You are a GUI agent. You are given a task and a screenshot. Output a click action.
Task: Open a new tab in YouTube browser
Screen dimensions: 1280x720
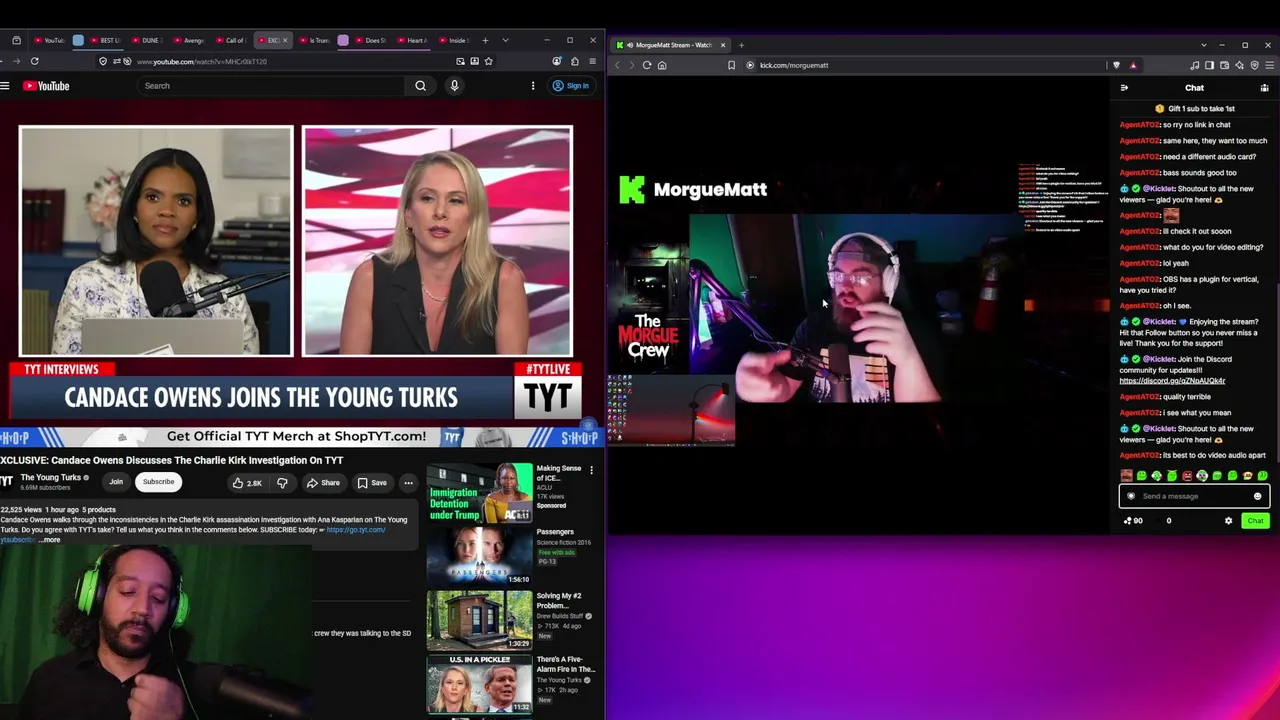coord(485,41)
